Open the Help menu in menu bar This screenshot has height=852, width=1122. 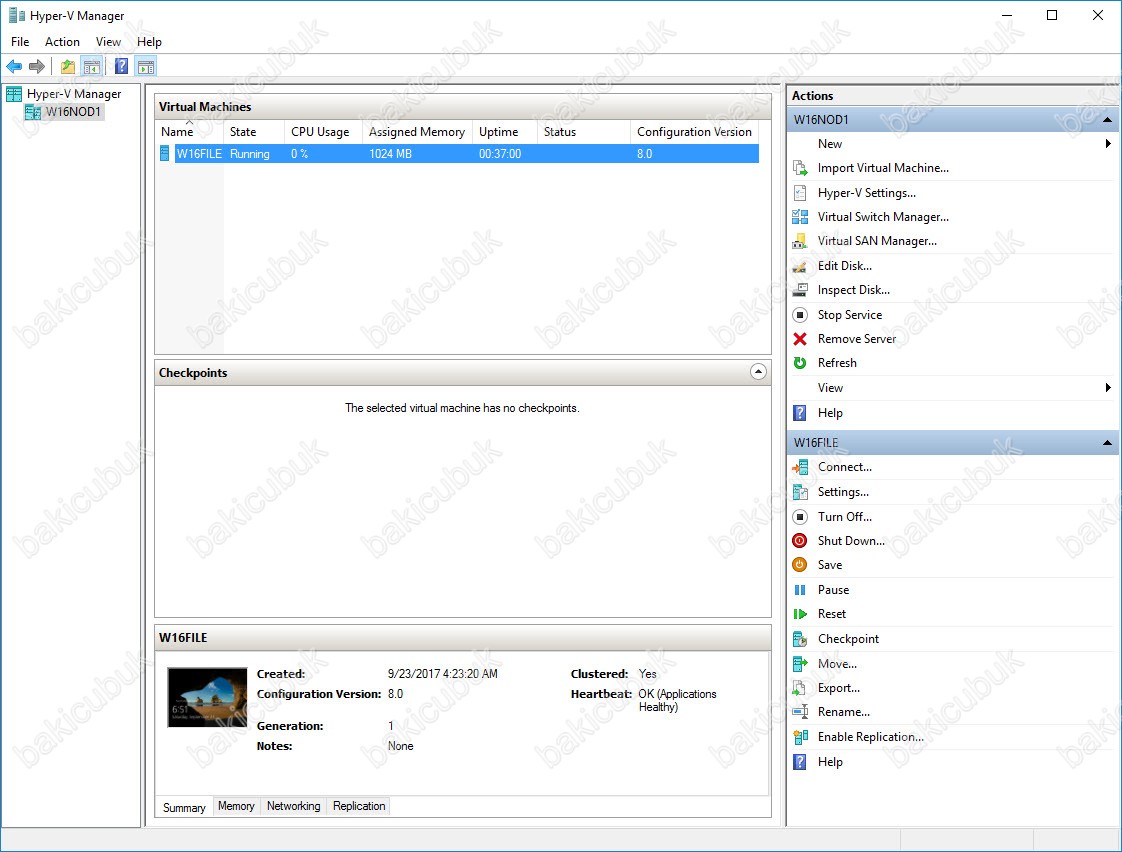tap(150, 41)
